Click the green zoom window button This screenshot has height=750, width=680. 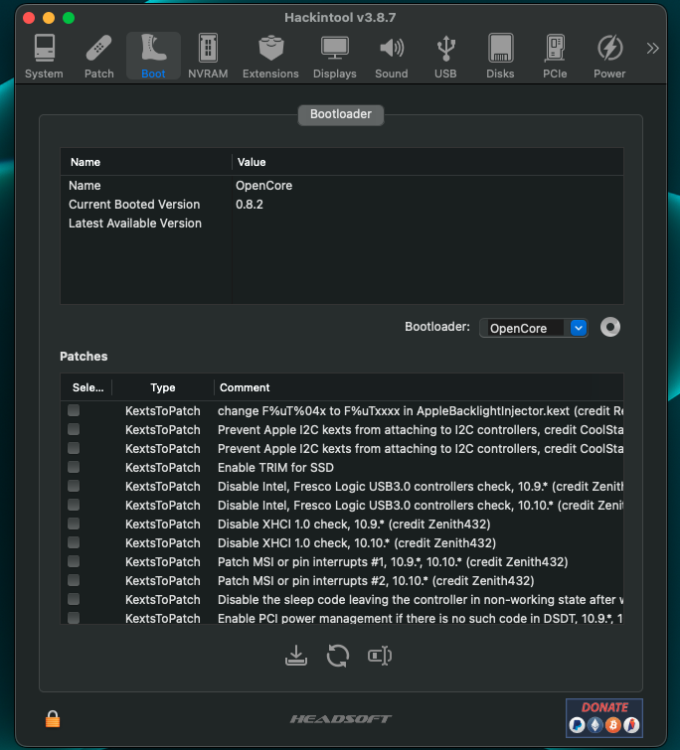point(69,18)
